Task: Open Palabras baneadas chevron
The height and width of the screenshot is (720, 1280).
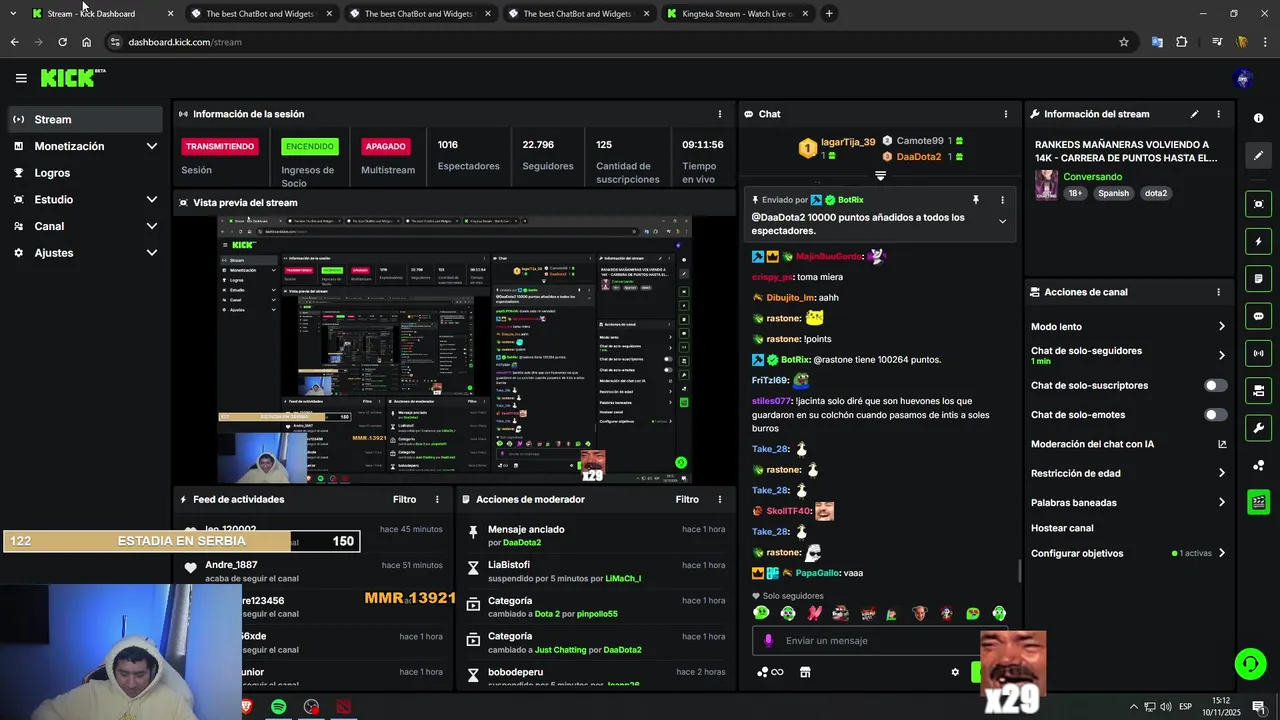Action: coord(1221,502)
